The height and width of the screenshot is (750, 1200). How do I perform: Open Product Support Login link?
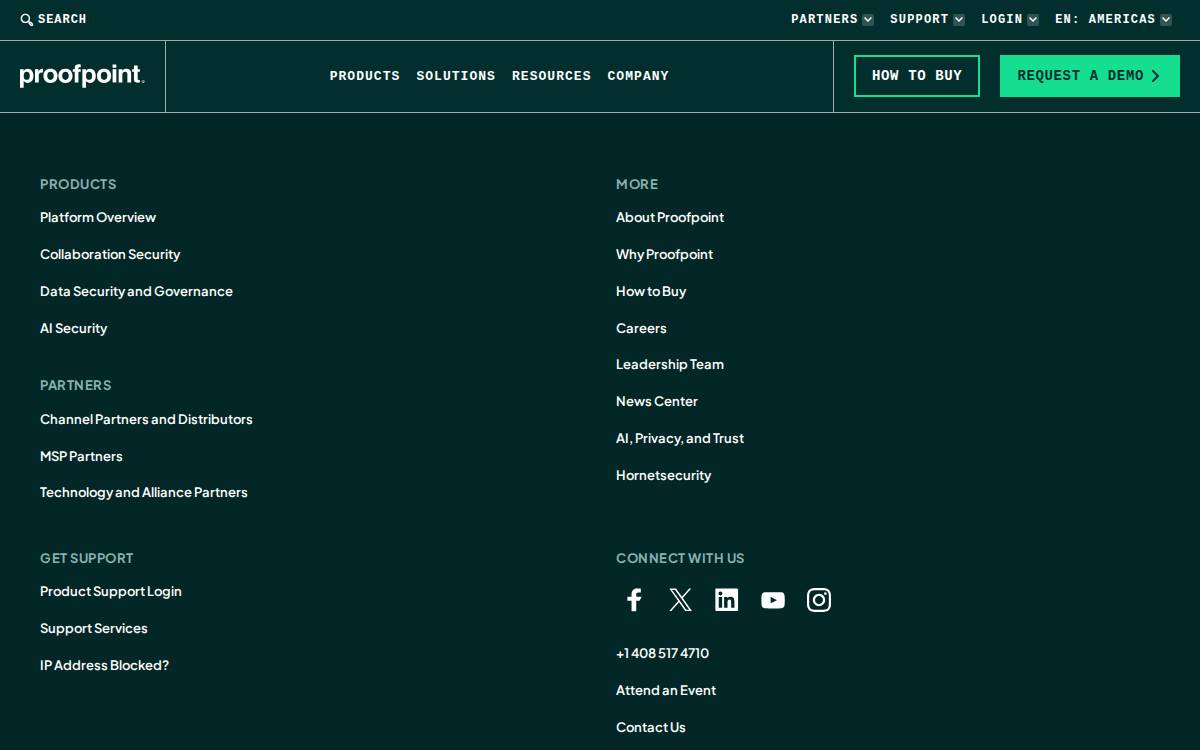tap(111, 591)
